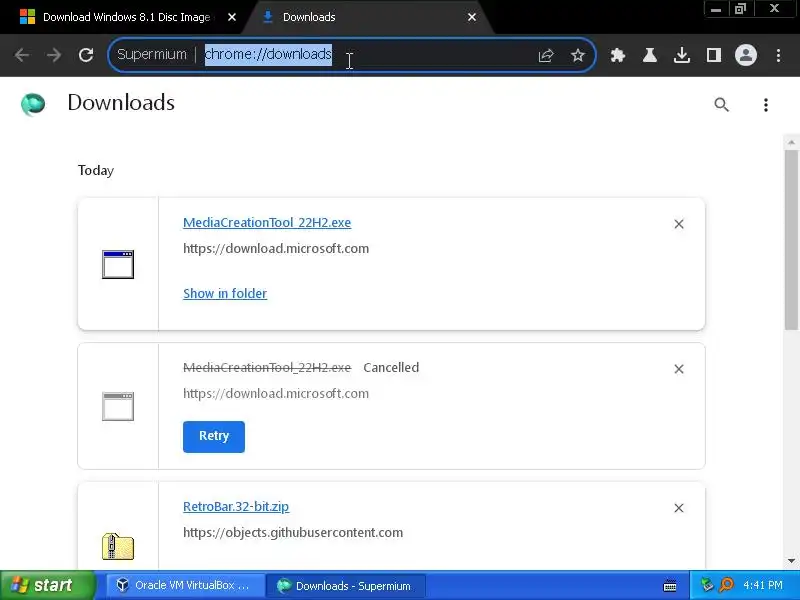
Task: Click the green shield tray icon
Action: point(707,585)
